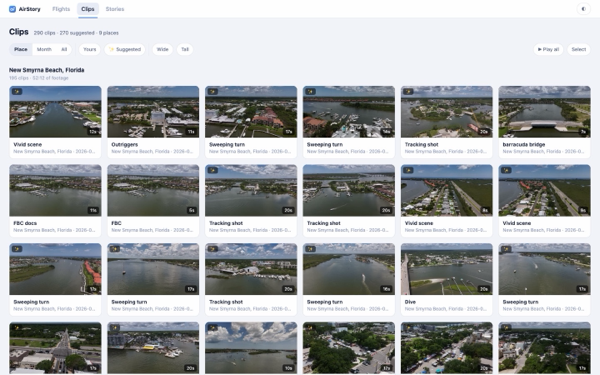The image size is (600, 375).
Task: Open the Flights tab
Action: click(x=61, y=9)
